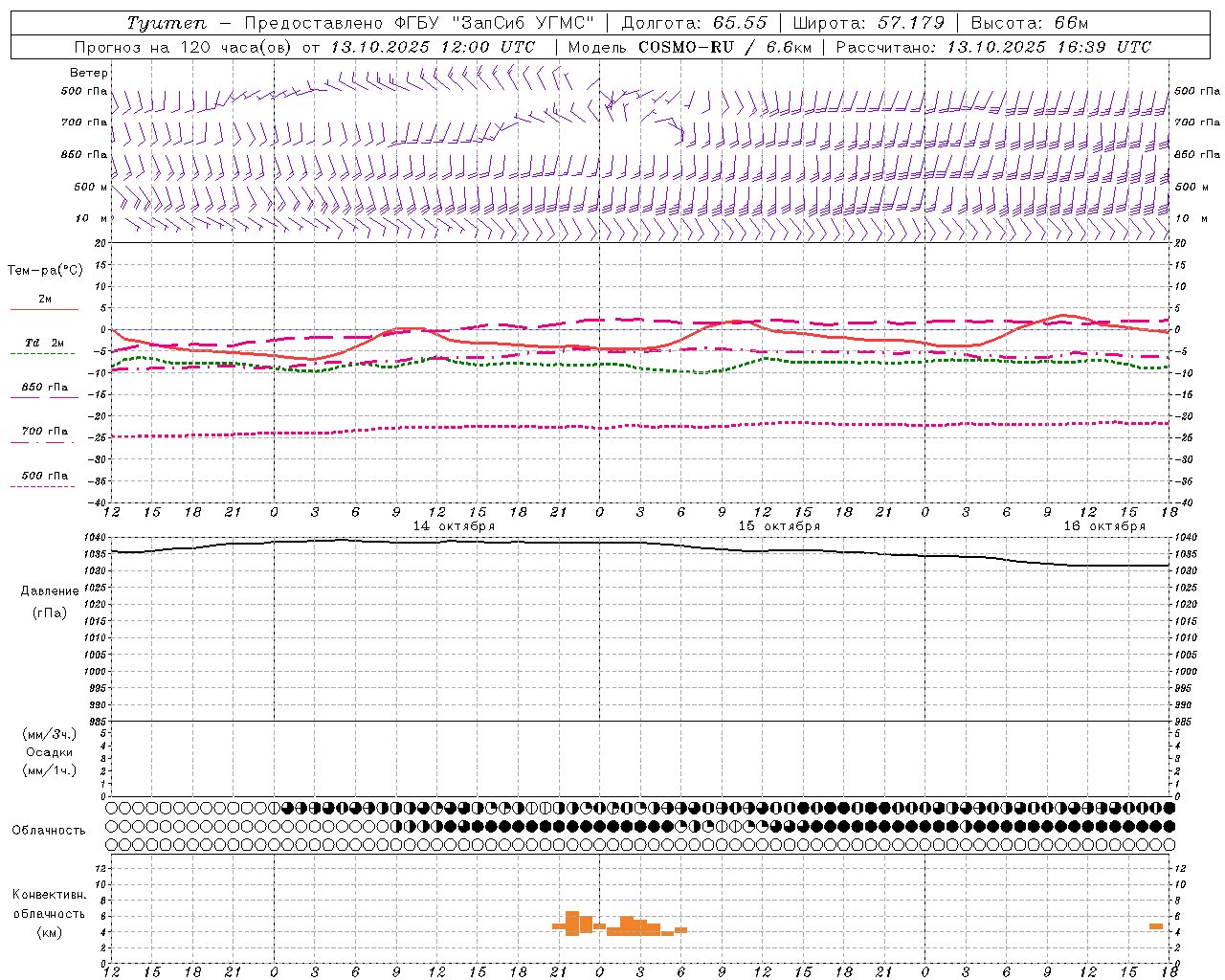Click the 985 tick on the left pressure axis

point(97,722)
